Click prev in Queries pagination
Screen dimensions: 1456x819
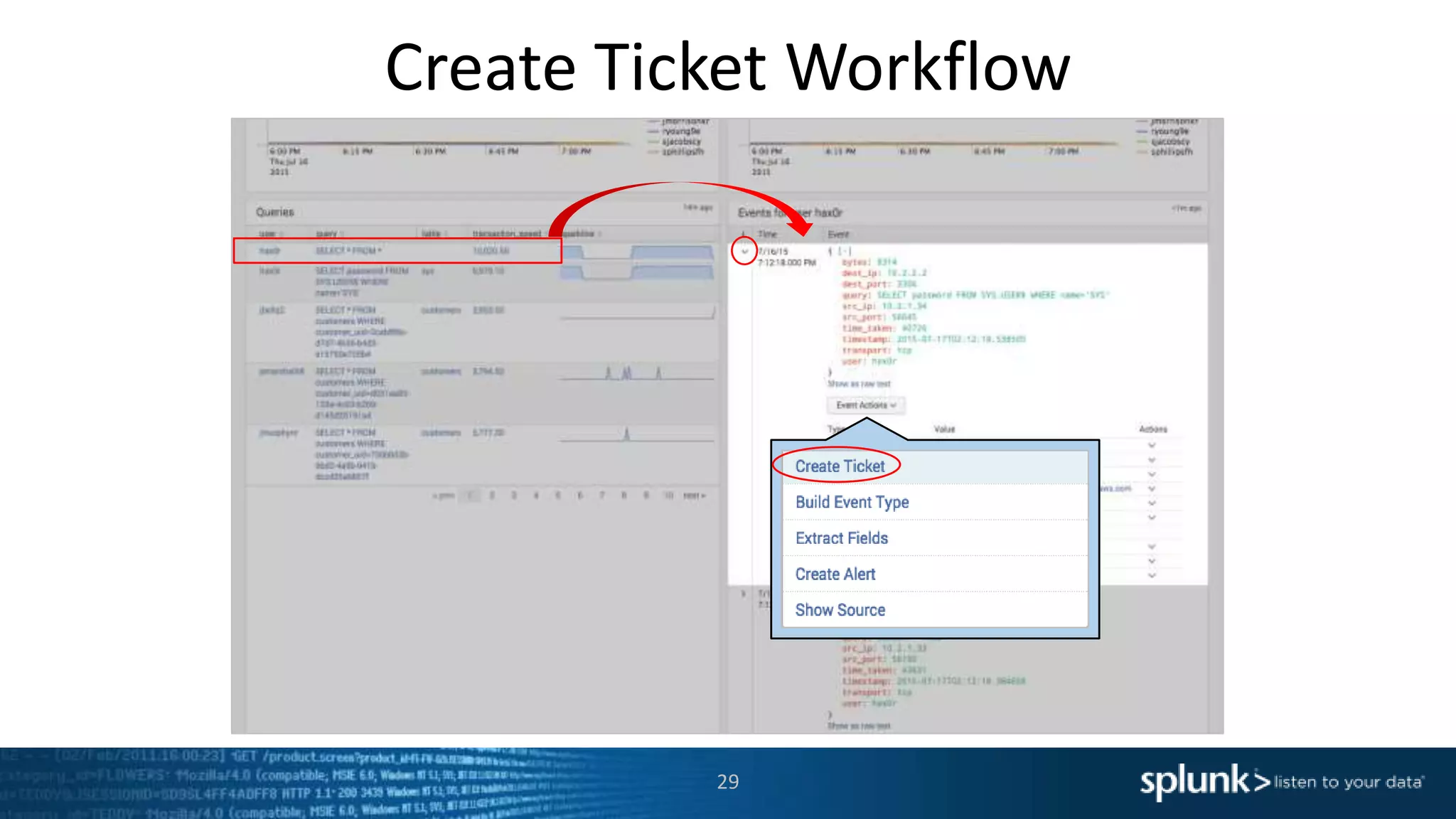pos(443,496)
